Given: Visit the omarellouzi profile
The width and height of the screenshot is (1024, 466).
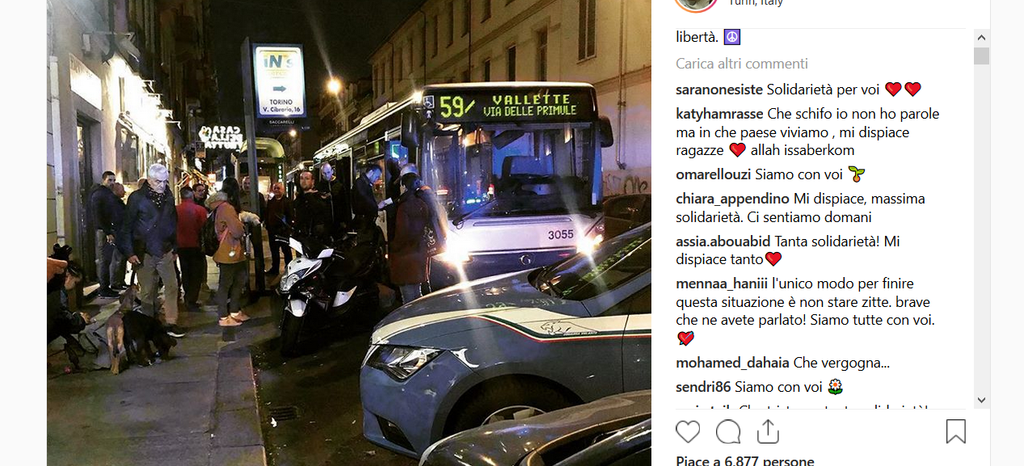Looking at the screenshot, I should (x=714, y=174).
